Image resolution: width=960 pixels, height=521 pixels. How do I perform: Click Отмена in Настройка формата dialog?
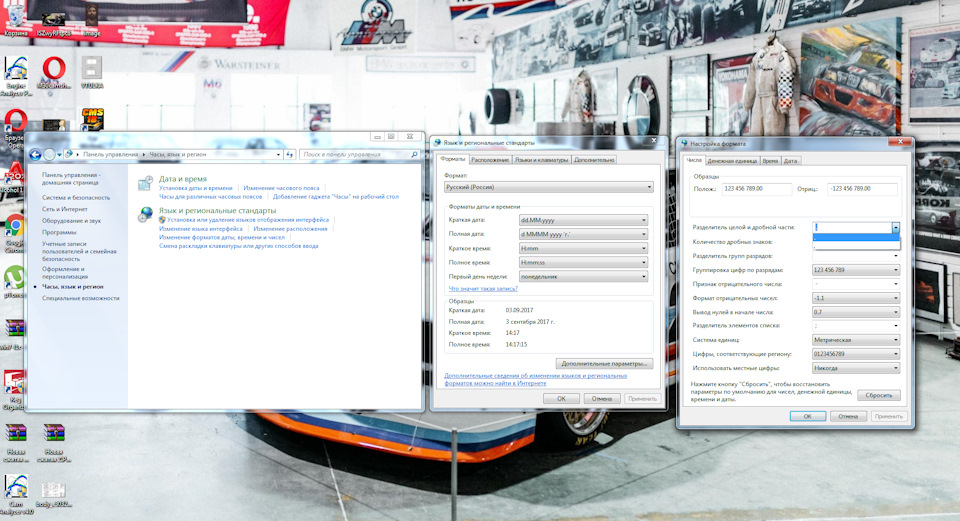[848, 416]
